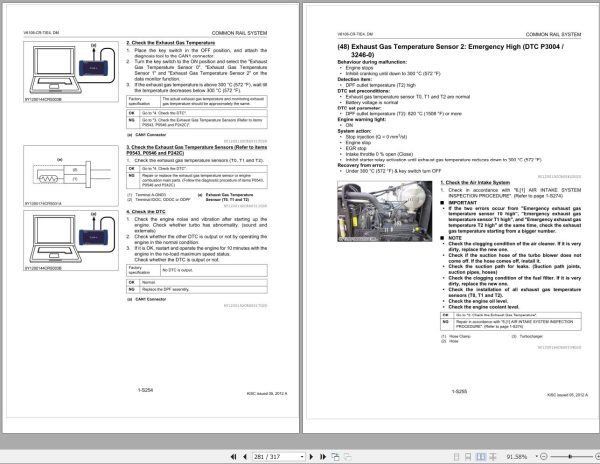
Task: Click 'COMMON RAIL SYSTEM' header on left page
Action: 239,33
